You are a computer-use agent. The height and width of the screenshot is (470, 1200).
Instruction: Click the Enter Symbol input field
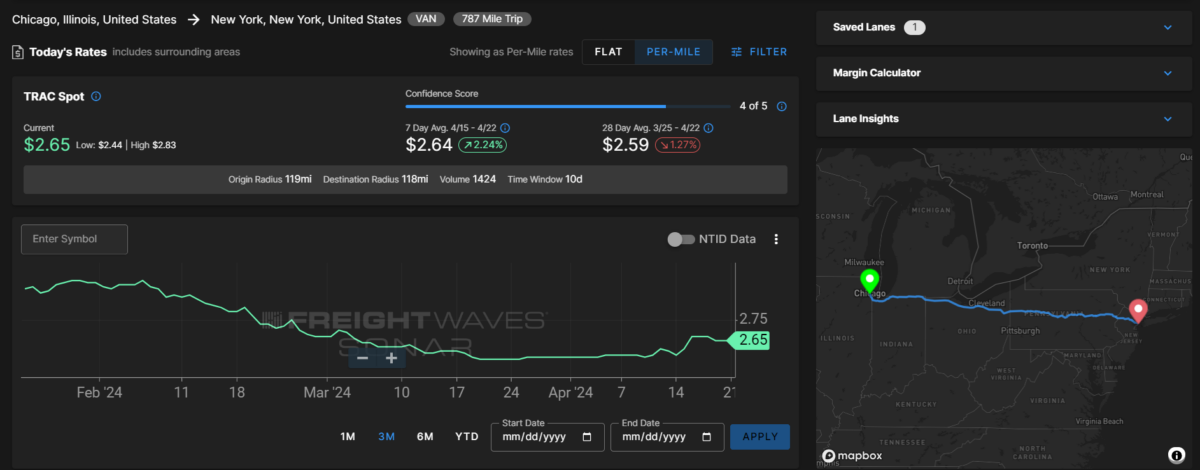(x=75, y=239)
